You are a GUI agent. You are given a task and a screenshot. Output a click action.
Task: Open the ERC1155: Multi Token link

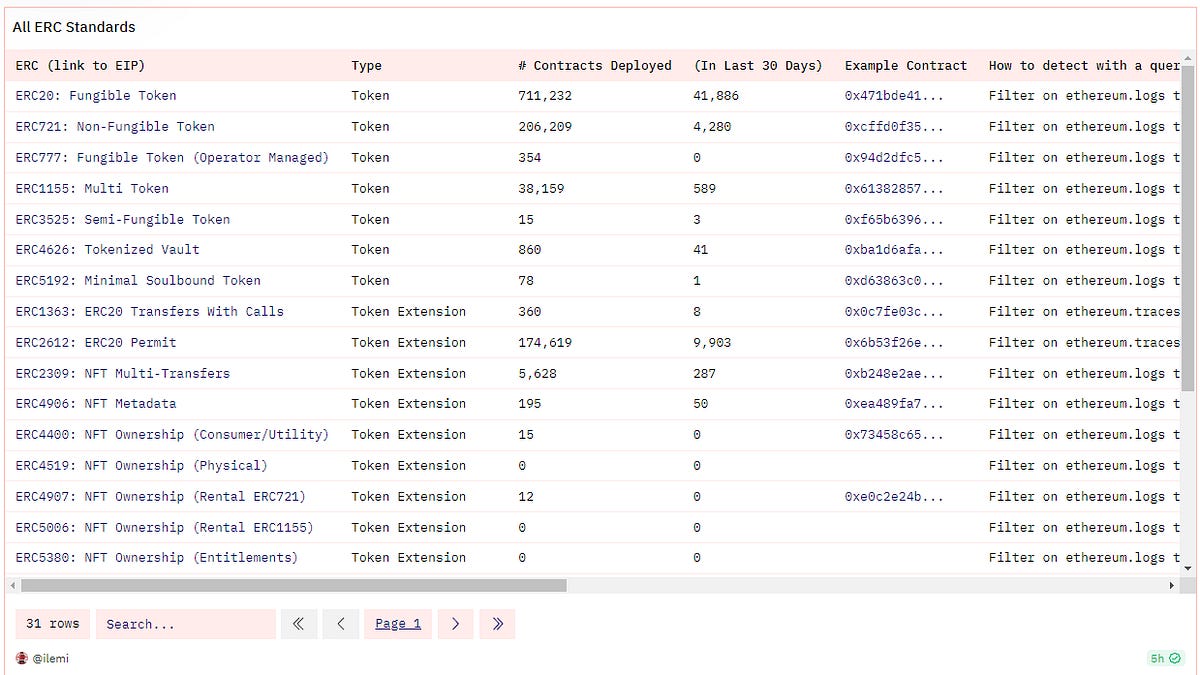click(x=92, y=189)
